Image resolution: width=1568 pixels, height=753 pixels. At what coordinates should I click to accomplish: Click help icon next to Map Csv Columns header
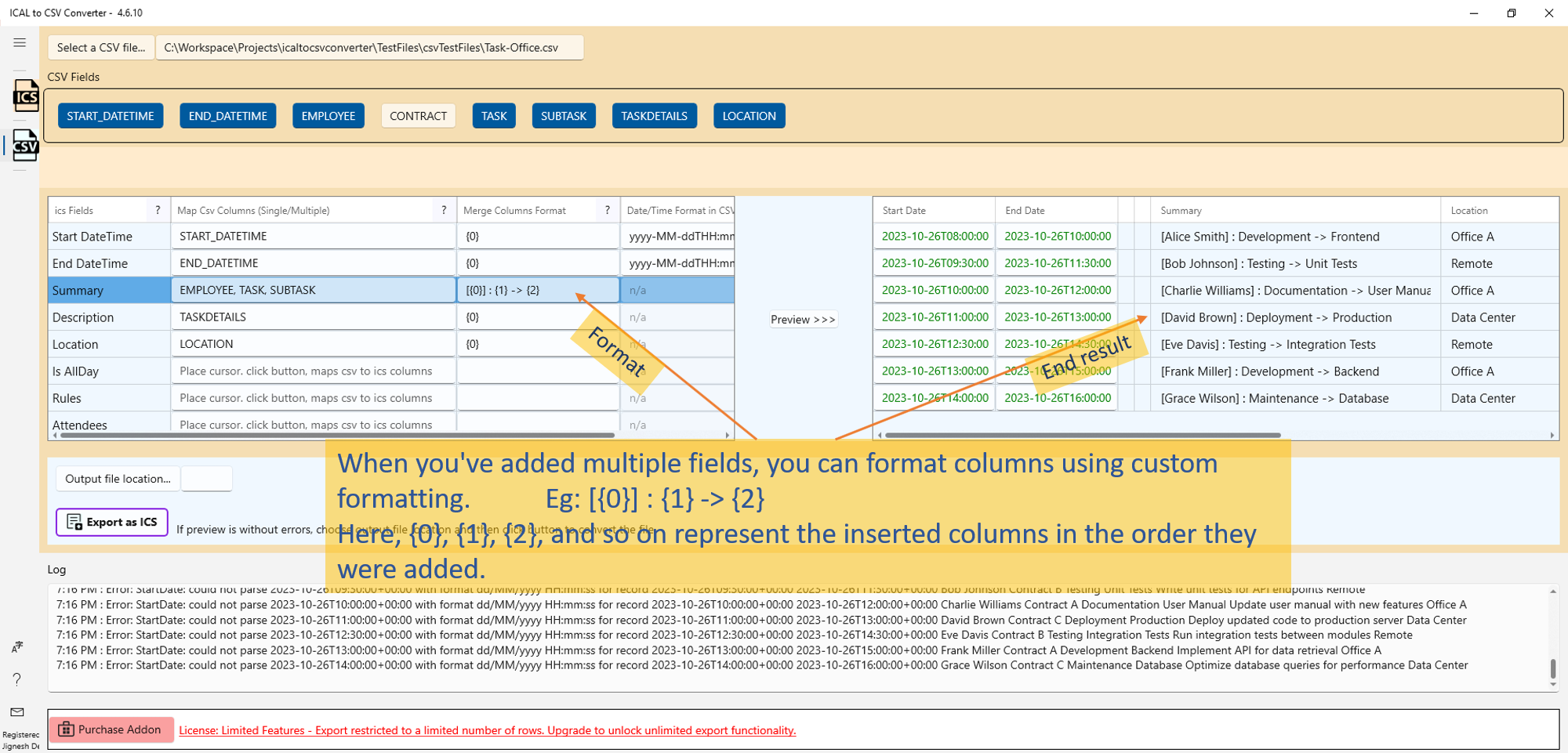point(444,210)
